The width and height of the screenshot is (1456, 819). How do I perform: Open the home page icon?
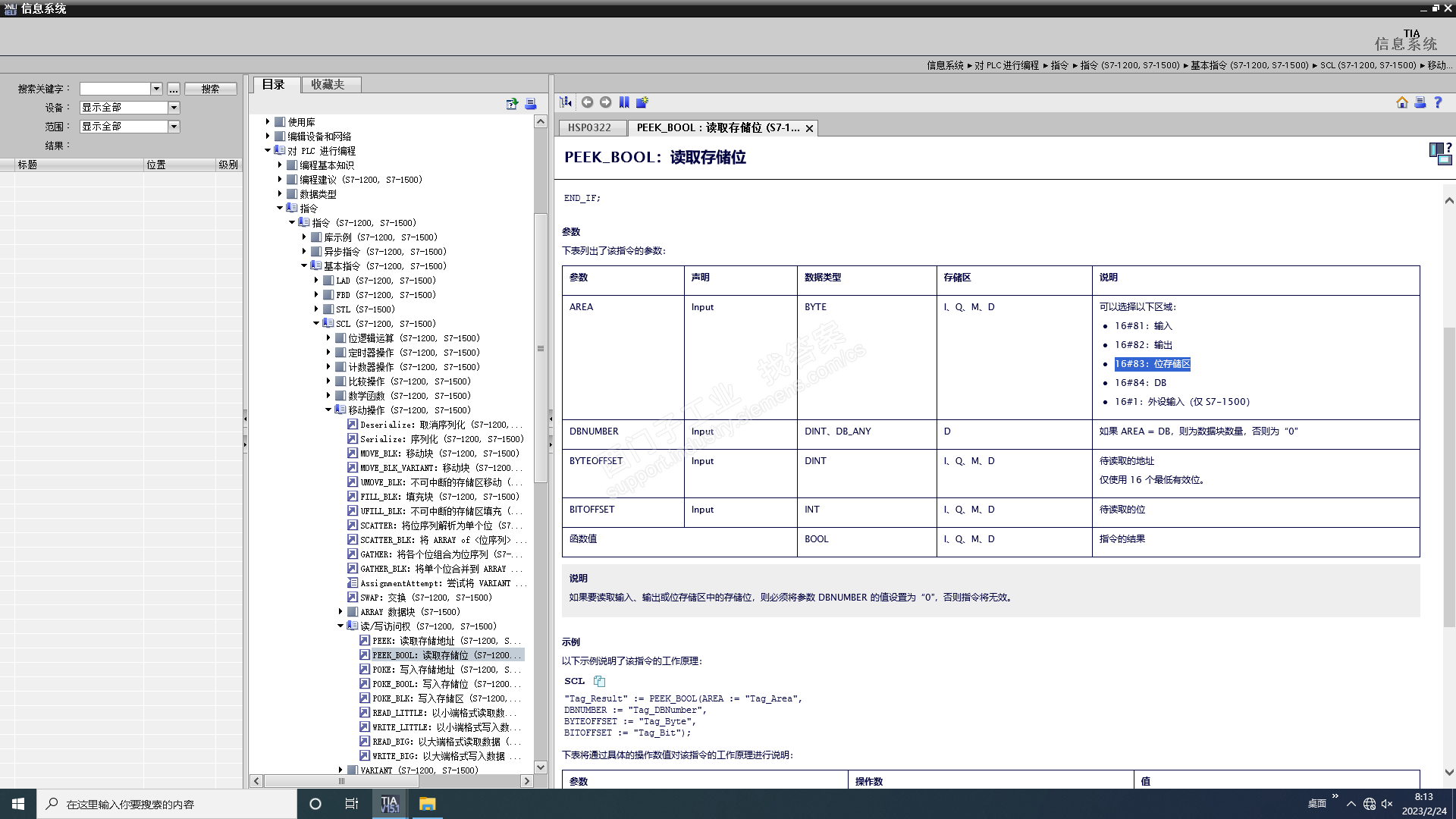pyautogui.click(x=1401, y=102)
